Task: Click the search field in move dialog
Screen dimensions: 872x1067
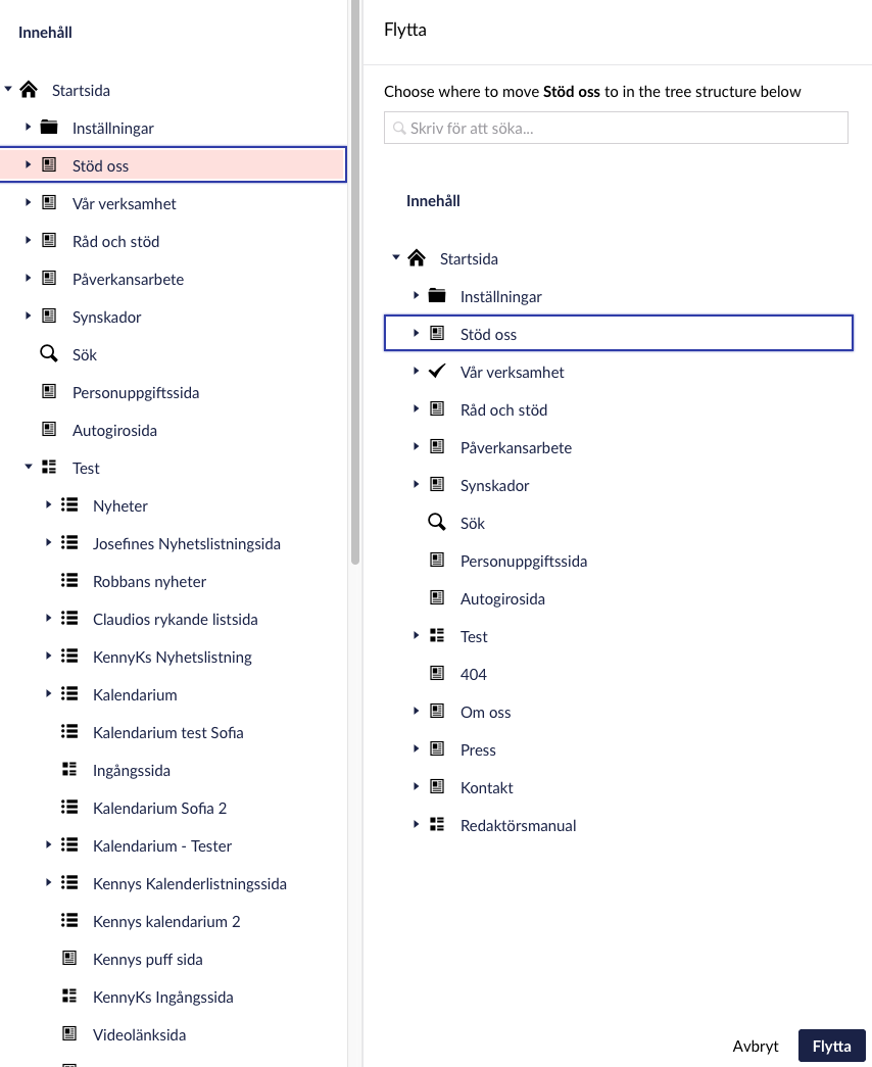Action: coord(616,128)
